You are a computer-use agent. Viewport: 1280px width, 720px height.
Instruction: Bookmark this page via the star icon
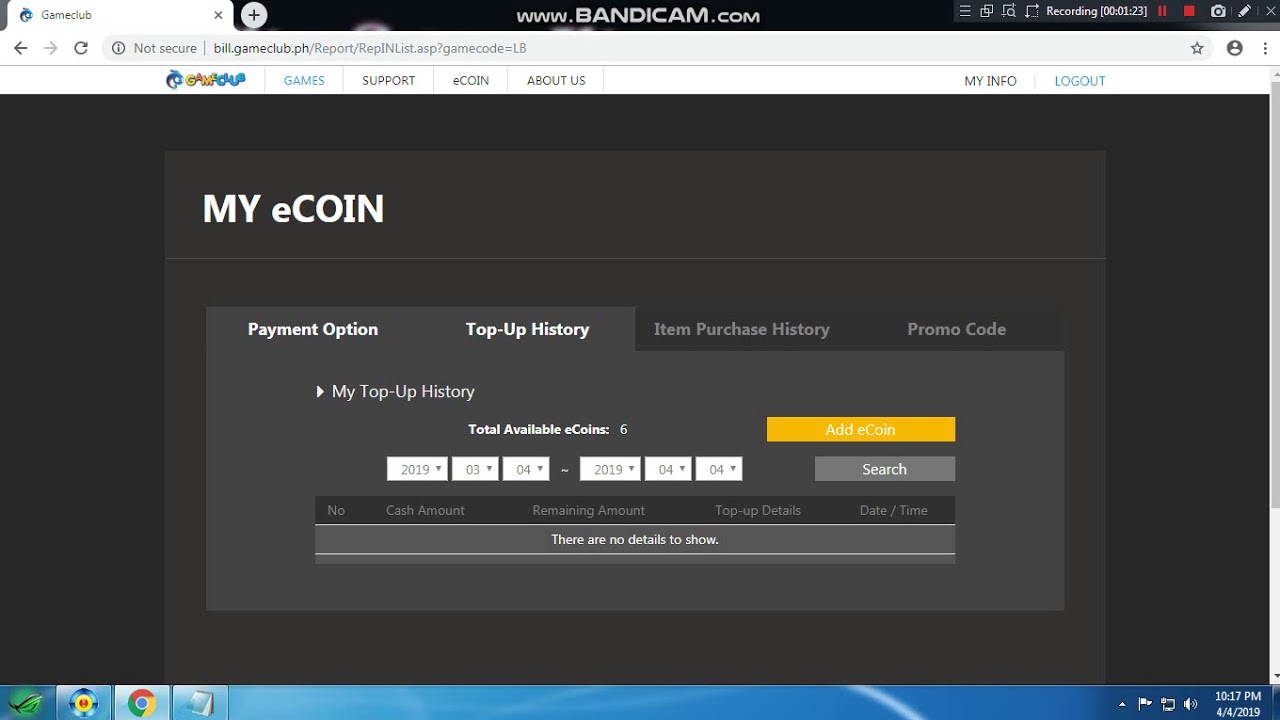point(1197,47)
